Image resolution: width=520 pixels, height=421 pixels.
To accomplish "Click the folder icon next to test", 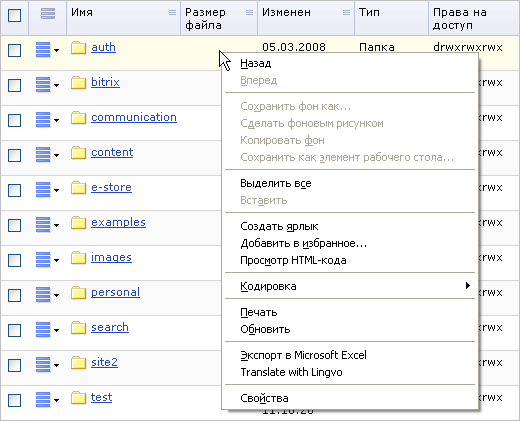I will pyautogui.click(x=78, y=398).
